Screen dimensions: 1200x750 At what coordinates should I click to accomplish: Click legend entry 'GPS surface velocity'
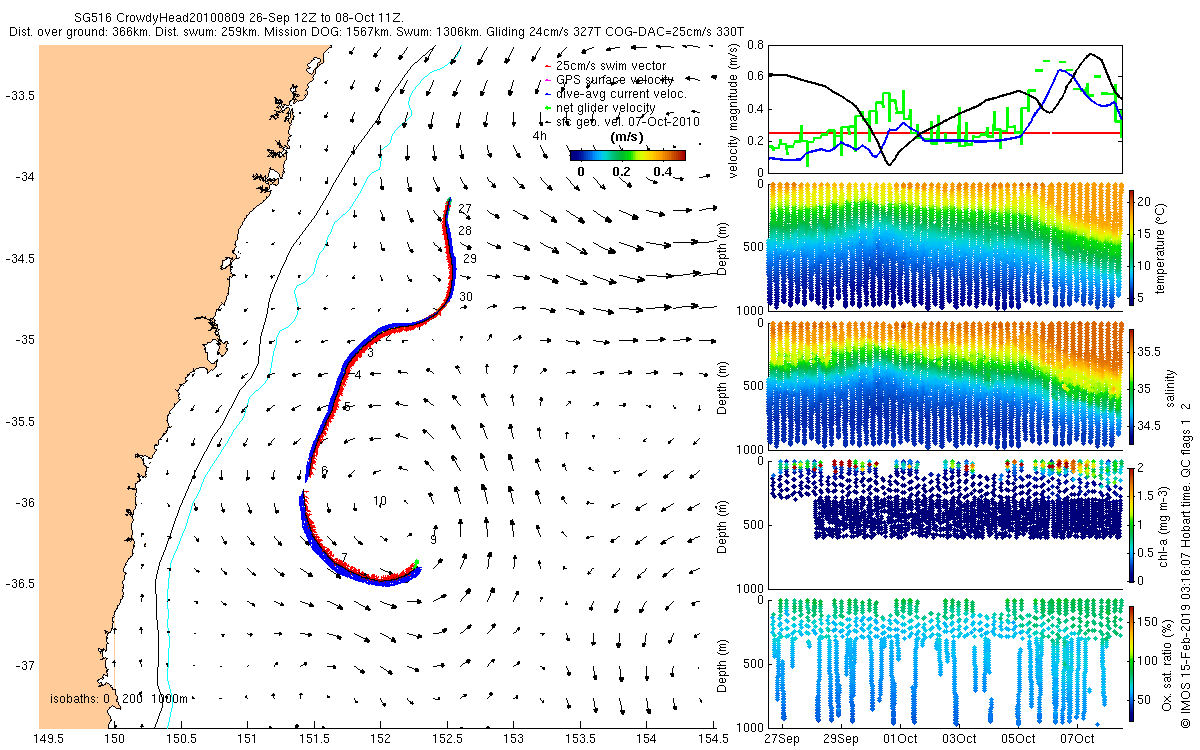click(614, 80)
